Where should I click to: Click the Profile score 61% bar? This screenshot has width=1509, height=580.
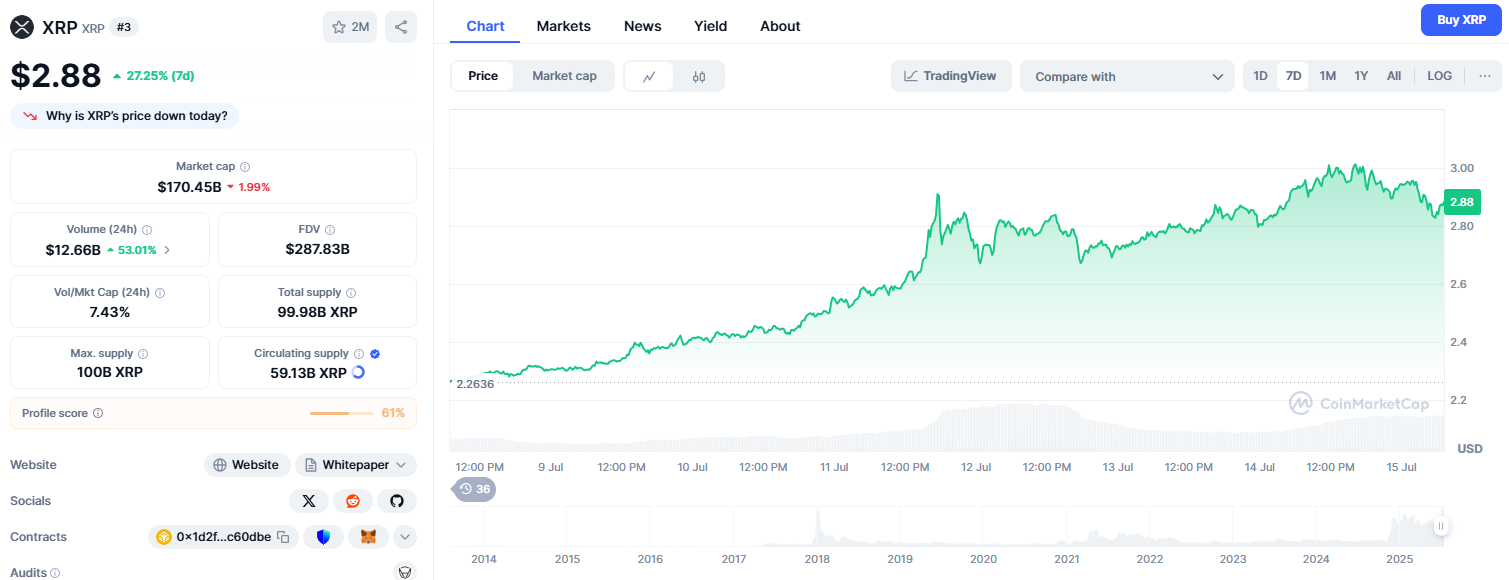point(343,413)
